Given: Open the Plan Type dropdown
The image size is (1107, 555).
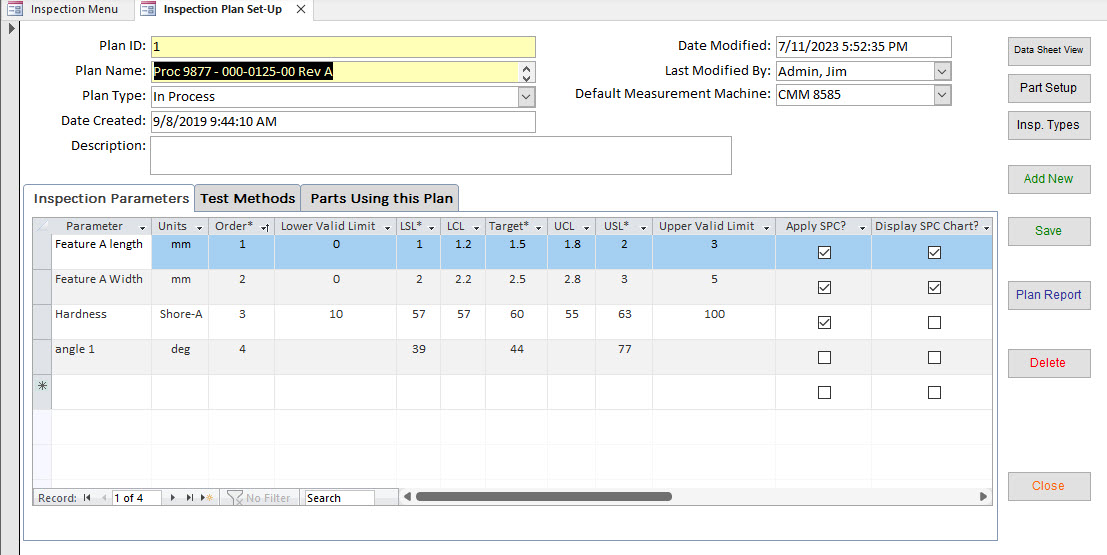Looking at the screenshot, I should [526, 97].
